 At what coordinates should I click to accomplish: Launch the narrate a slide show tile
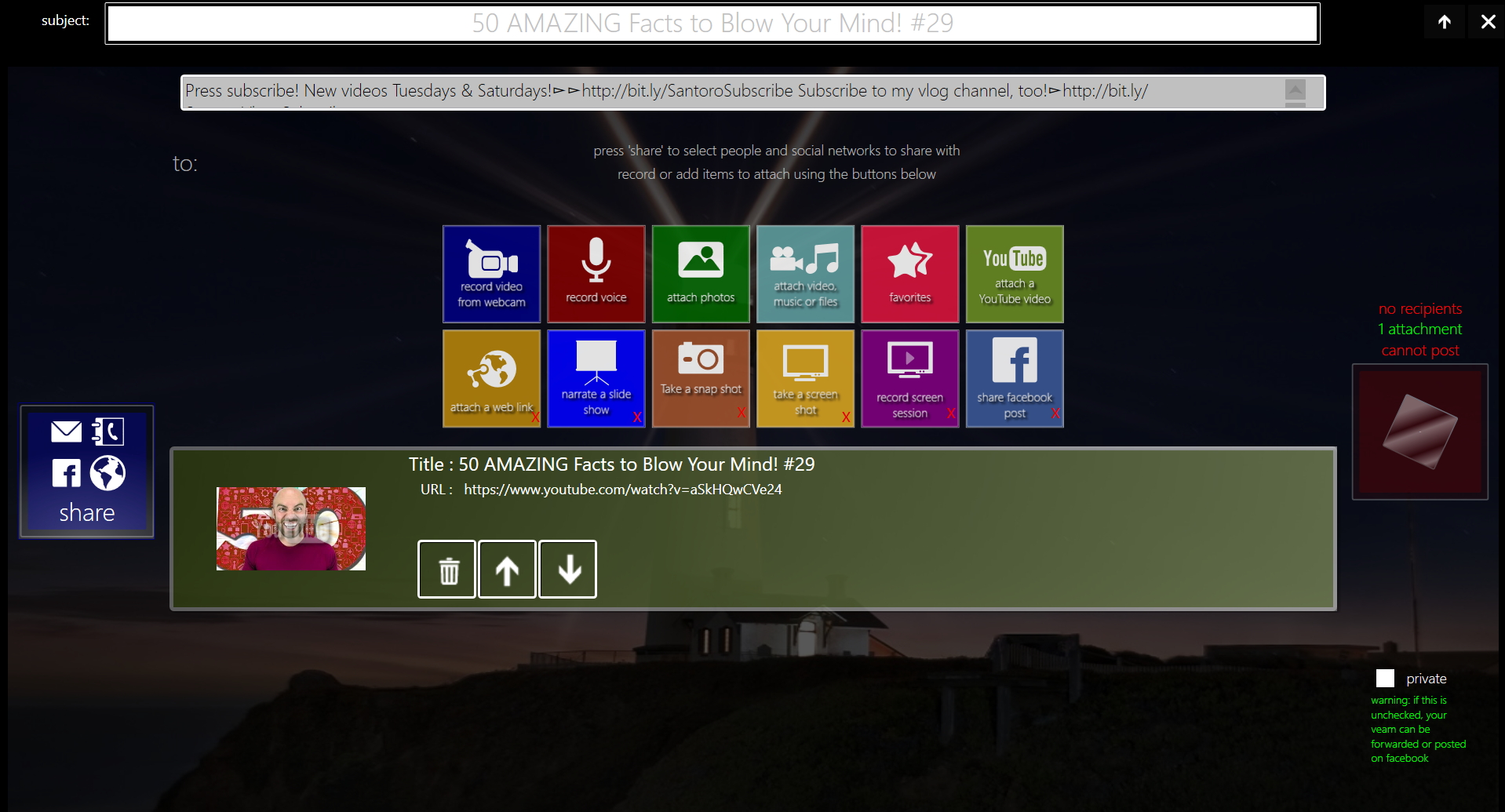[596, 378]
